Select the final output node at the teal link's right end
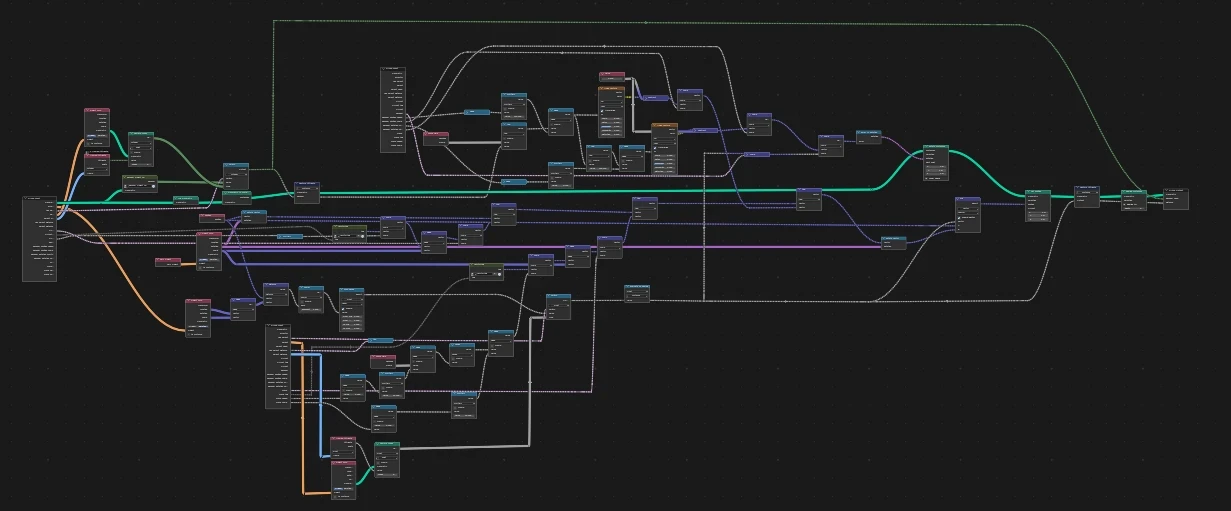Screen dimensions: 1231x511 1176,199
